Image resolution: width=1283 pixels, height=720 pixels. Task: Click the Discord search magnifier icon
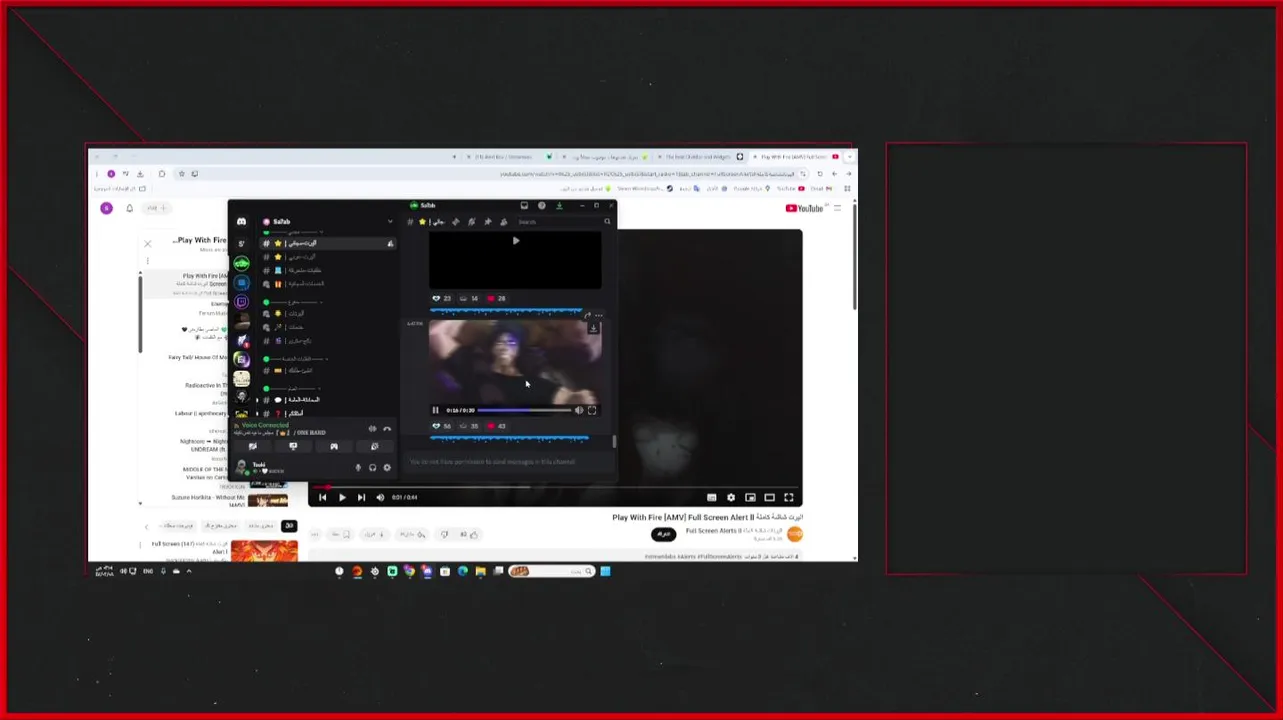[x=606, y=222]
